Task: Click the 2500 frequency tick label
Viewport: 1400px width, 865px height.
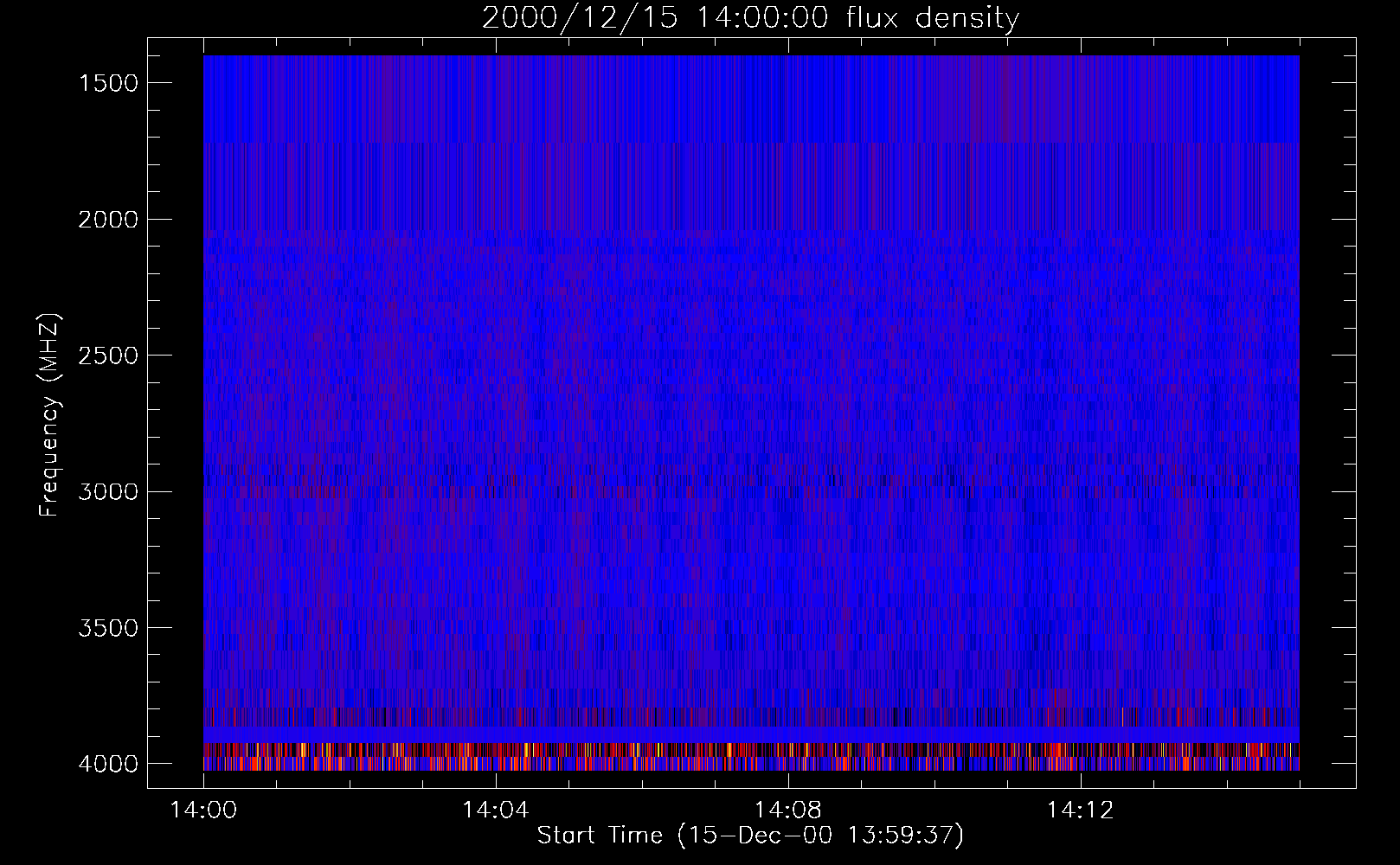Action: (108, 356)
